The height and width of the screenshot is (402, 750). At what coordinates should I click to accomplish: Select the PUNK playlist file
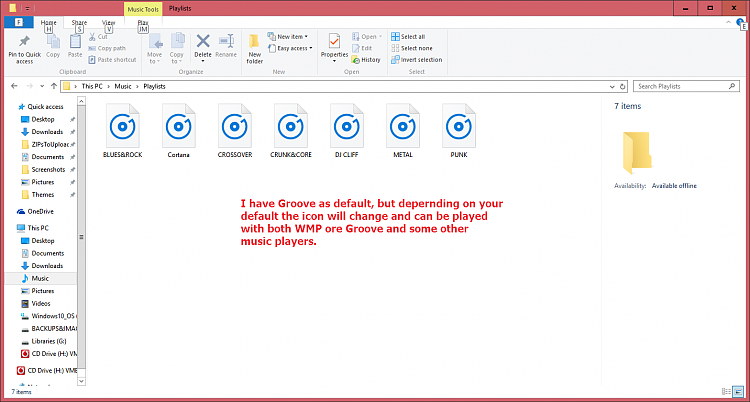click(459, 130)
